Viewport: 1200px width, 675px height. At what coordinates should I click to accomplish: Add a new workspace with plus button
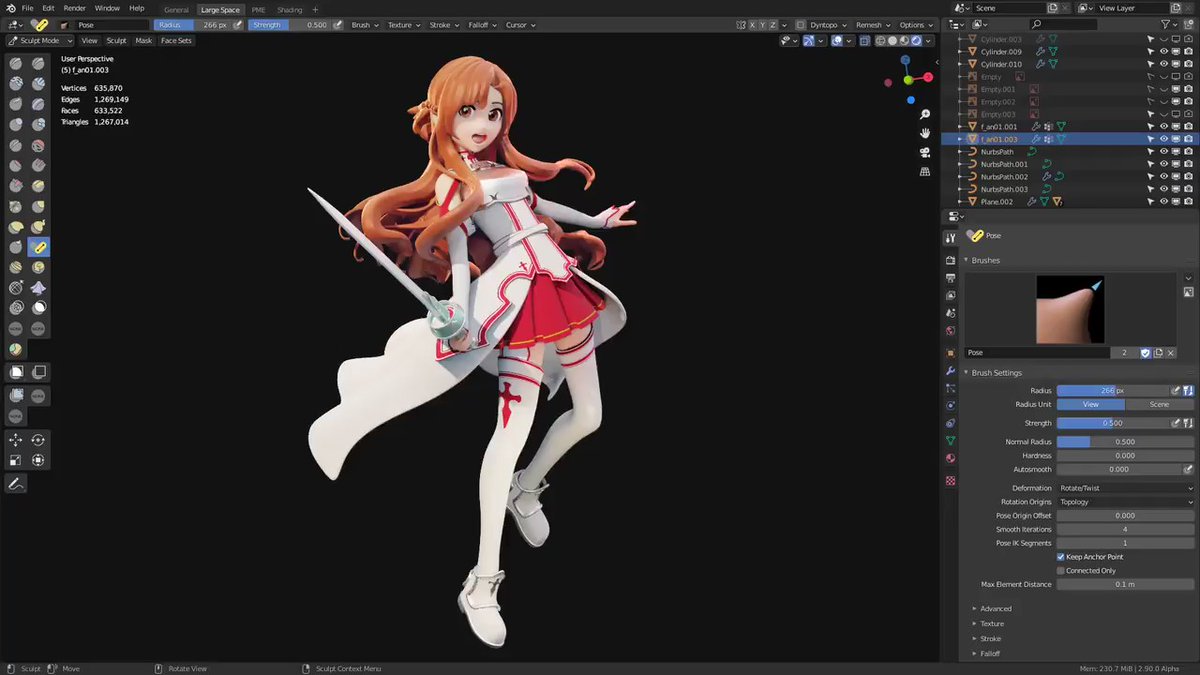[x=315, y=9]
